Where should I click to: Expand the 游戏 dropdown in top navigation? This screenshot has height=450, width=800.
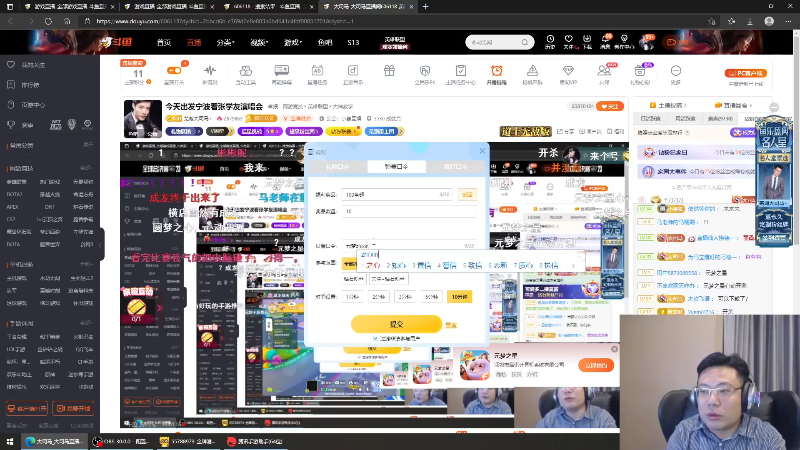[292, 43]
